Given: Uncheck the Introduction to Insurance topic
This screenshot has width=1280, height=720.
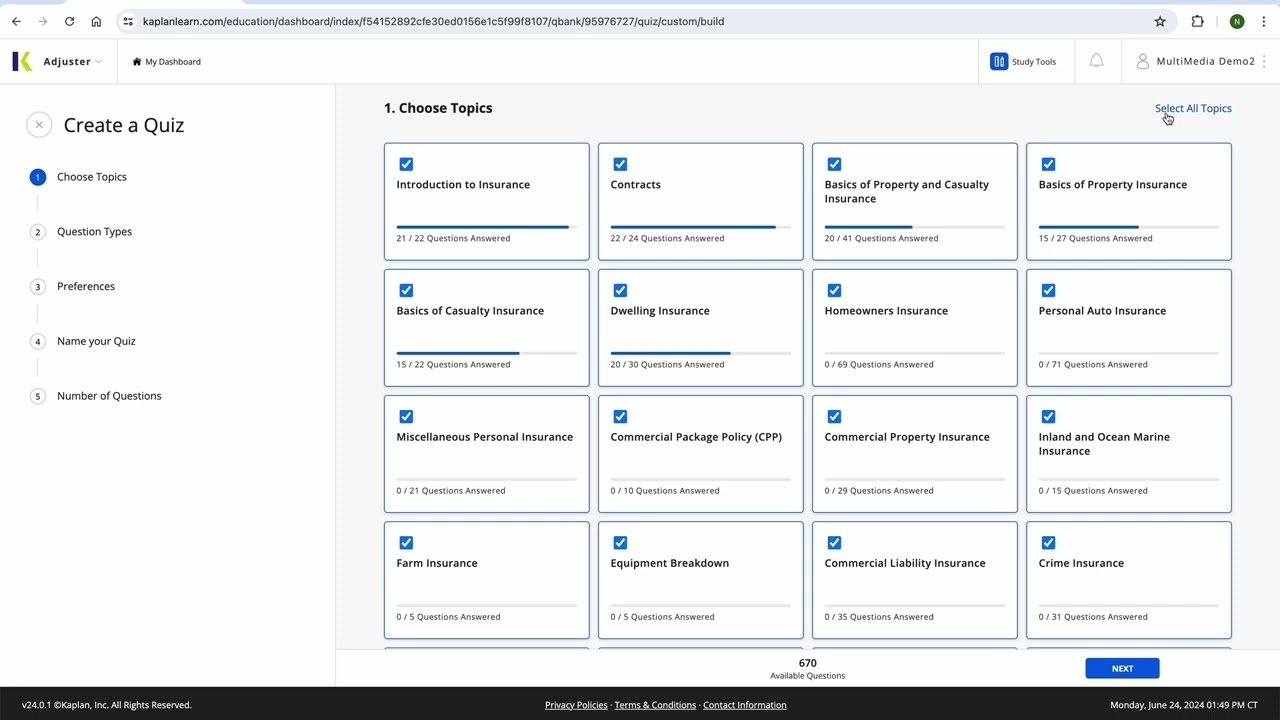Looking at the screenshot, I should (406, 164).
